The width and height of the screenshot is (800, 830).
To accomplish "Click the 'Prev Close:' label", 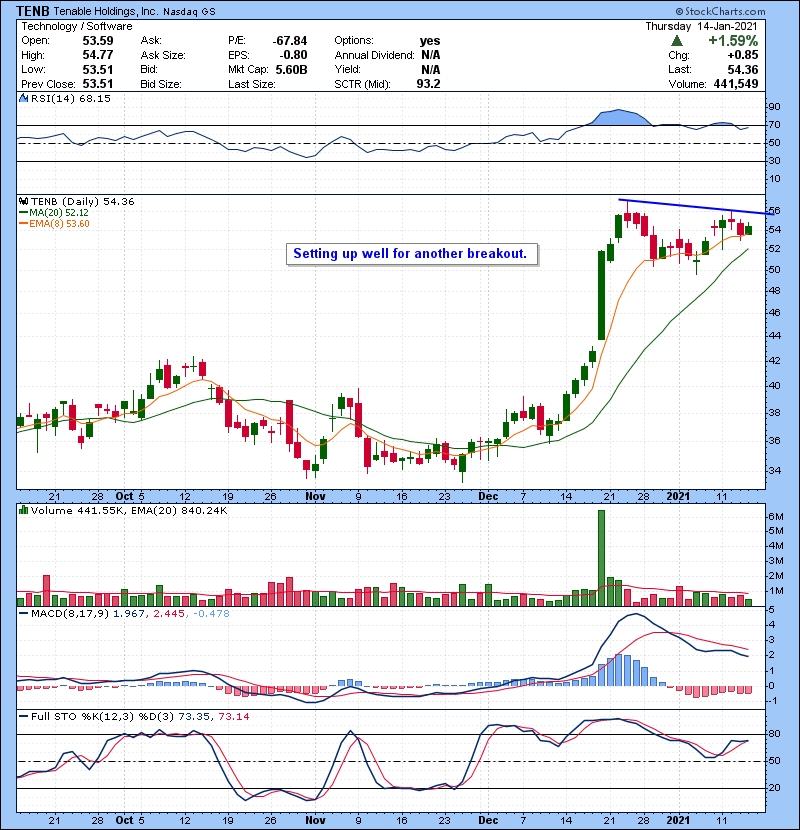I will point(48,84).
